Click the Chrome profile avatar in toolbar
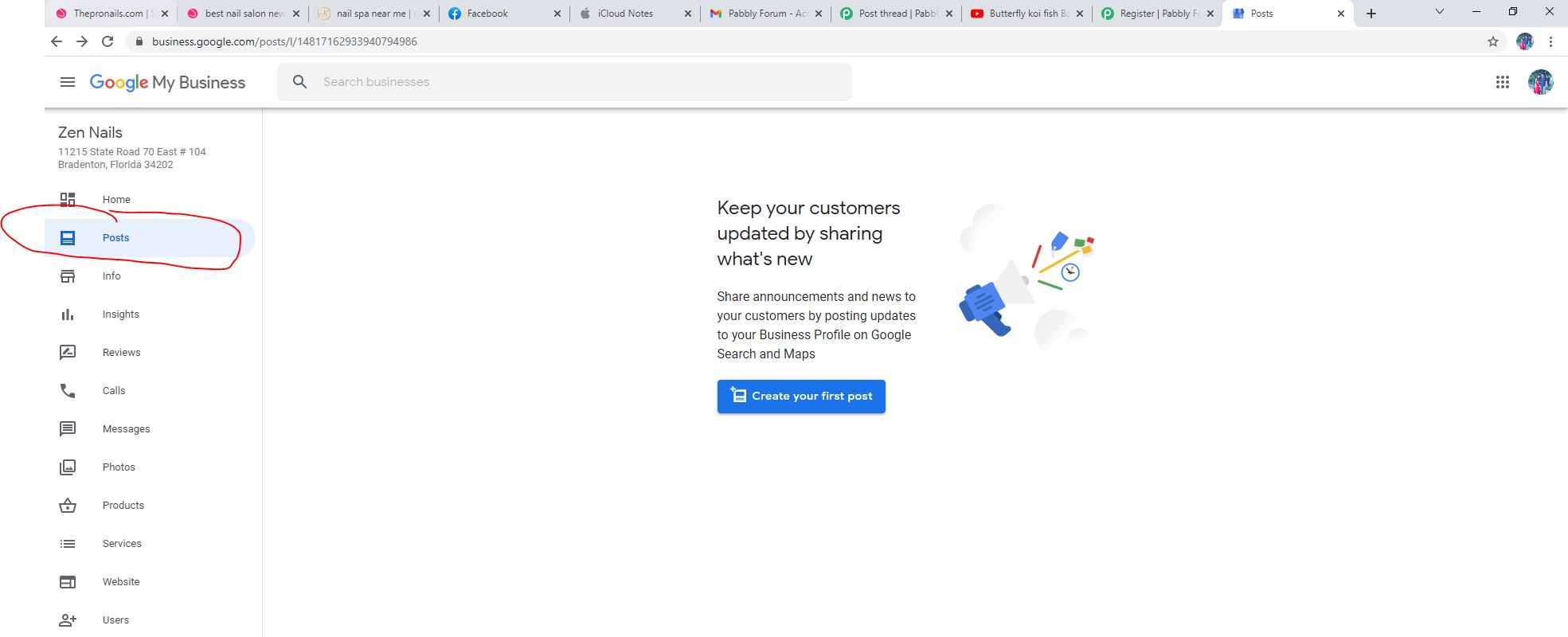This screenshot has width=1568, height=637. tap(1524, 41)
